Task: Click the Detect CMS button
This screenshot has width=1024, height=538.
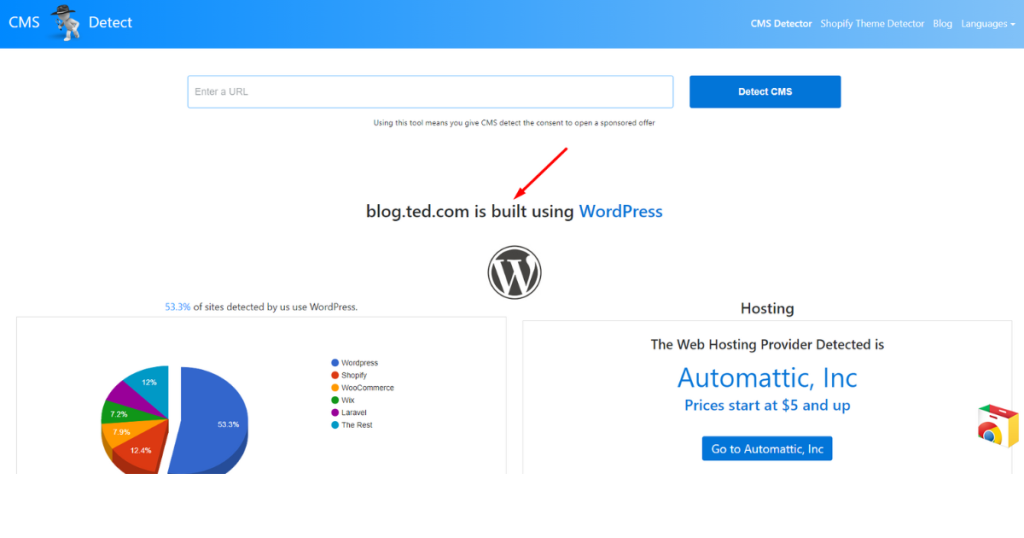Action: point(765,91)
